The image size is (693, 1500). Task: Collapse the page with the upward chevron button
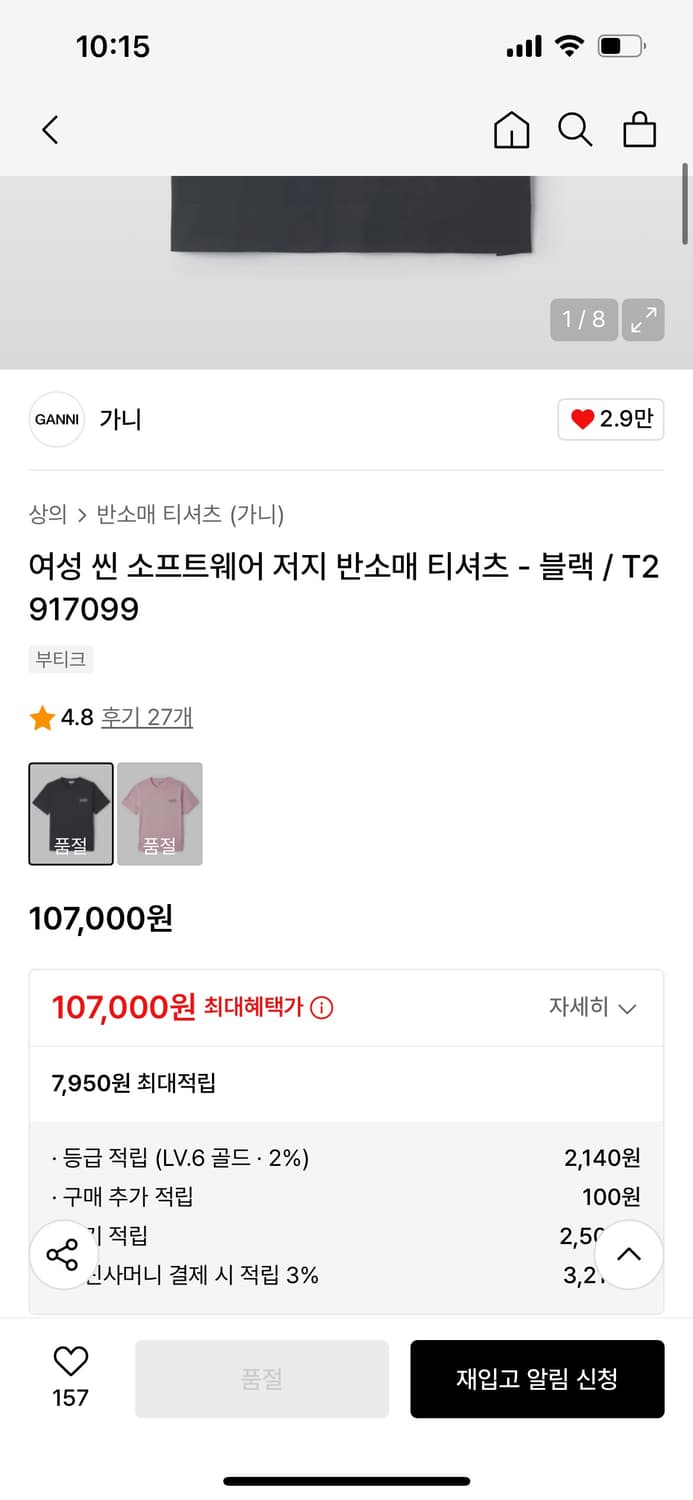[629, 1254]
